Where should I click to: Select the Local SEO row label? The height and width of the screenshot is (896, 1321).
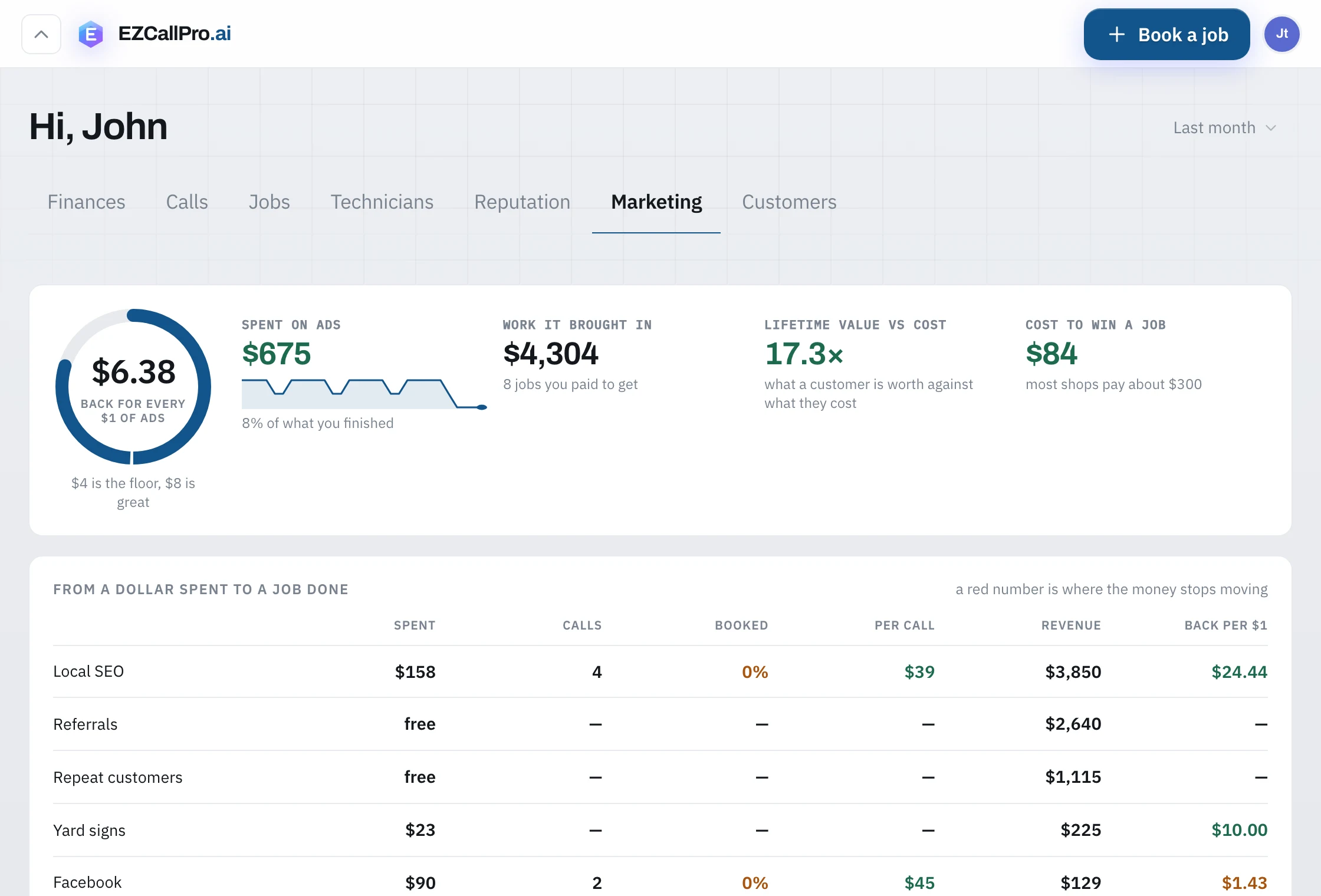coord(88,671)
